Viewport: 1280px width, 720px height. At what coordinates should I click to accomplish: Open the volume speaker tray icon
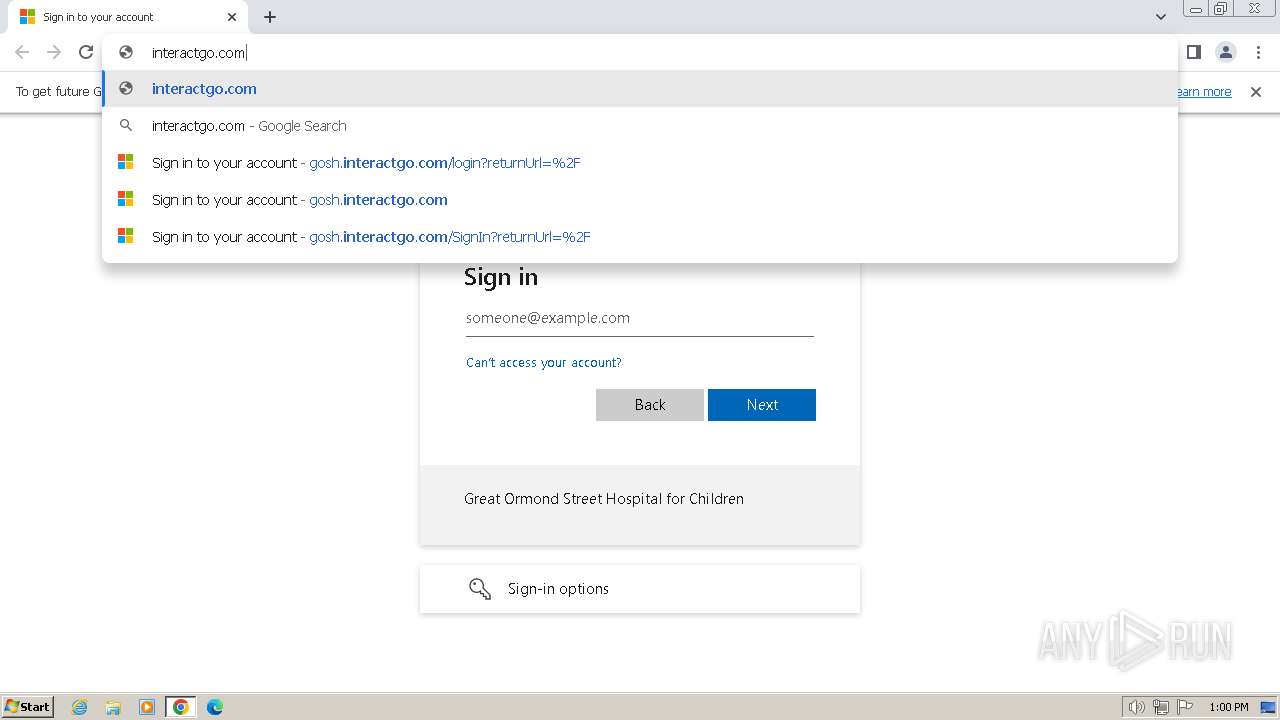1136,707
